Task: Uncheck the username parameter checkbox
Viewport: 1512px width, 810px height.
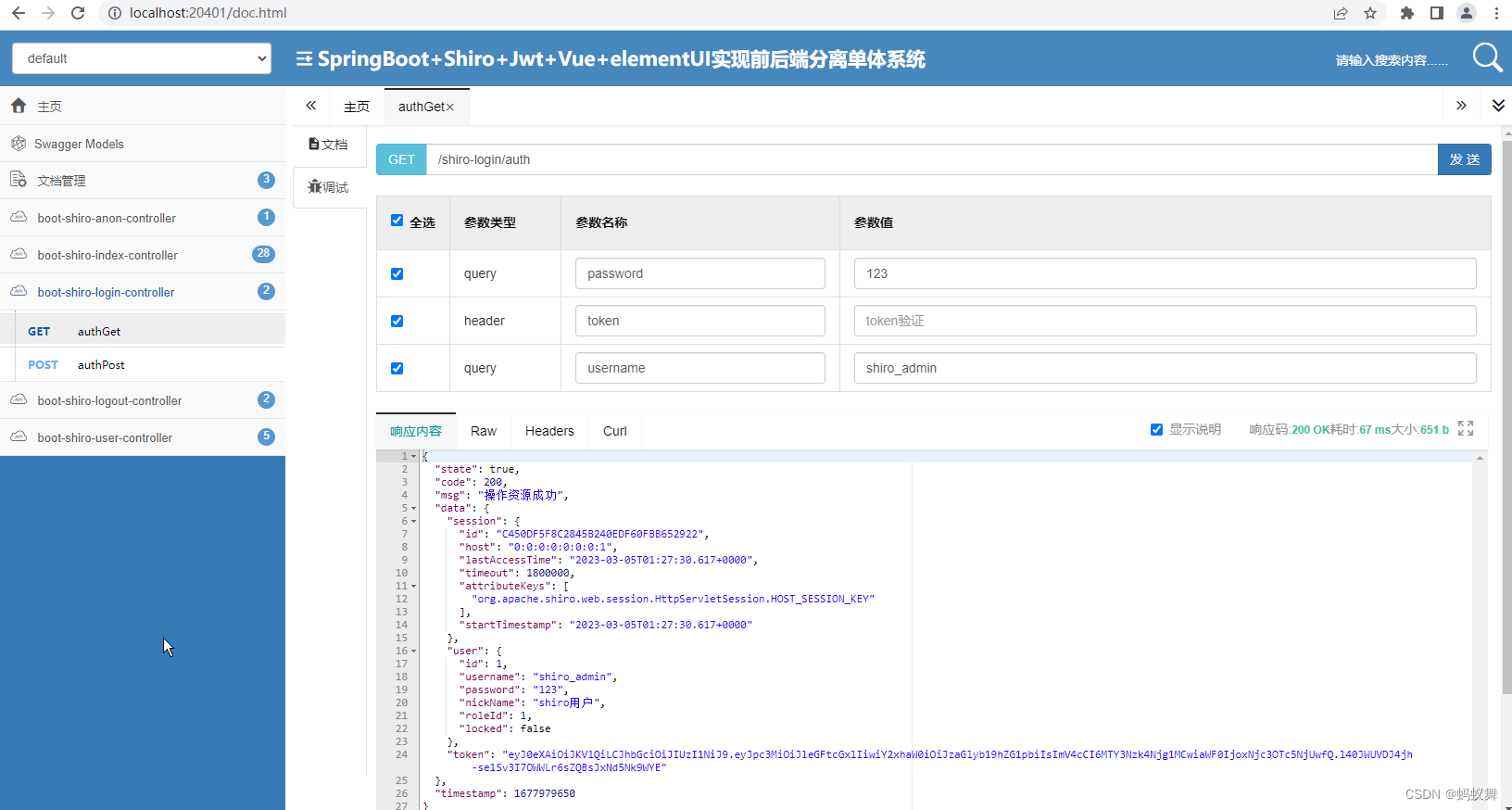Action: [x=397, y=368]
